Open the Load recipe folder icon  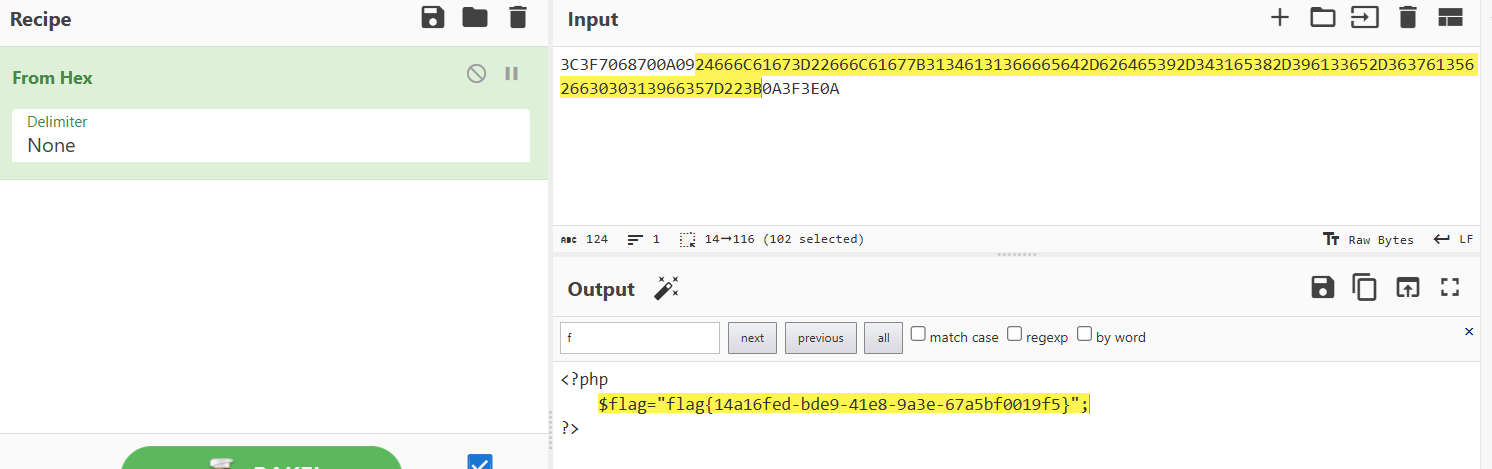(x=475, y=17)
